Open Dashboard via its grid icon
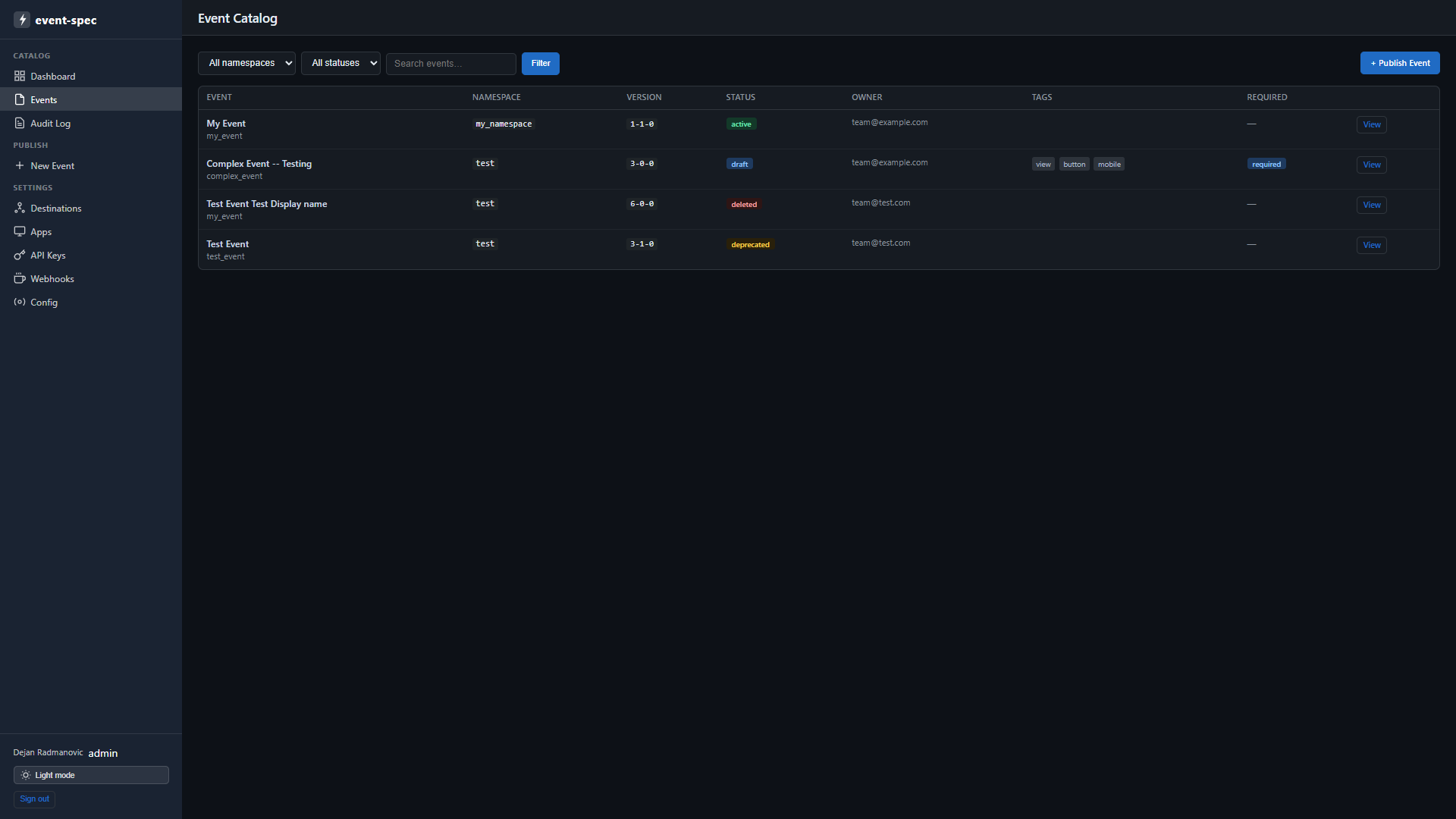Viewport: 1456px width, 819px height. coord(20,76)
